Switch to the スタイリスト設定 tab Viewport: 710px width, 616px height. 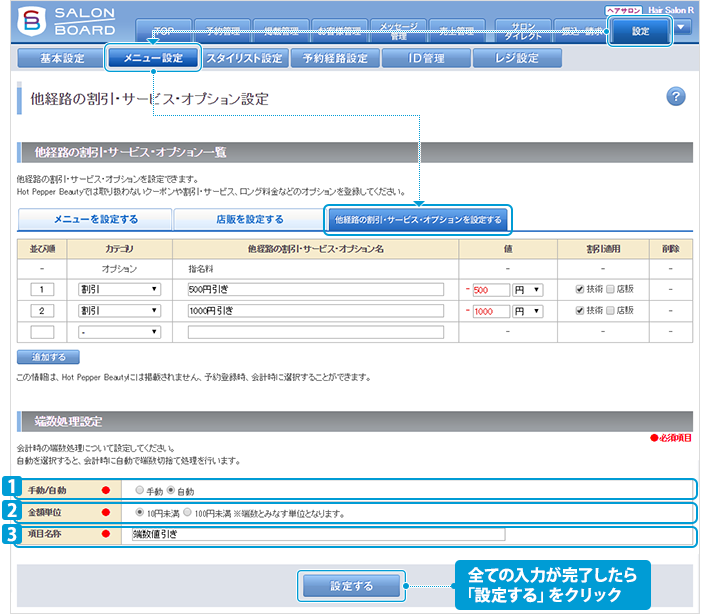coord(244,58)
